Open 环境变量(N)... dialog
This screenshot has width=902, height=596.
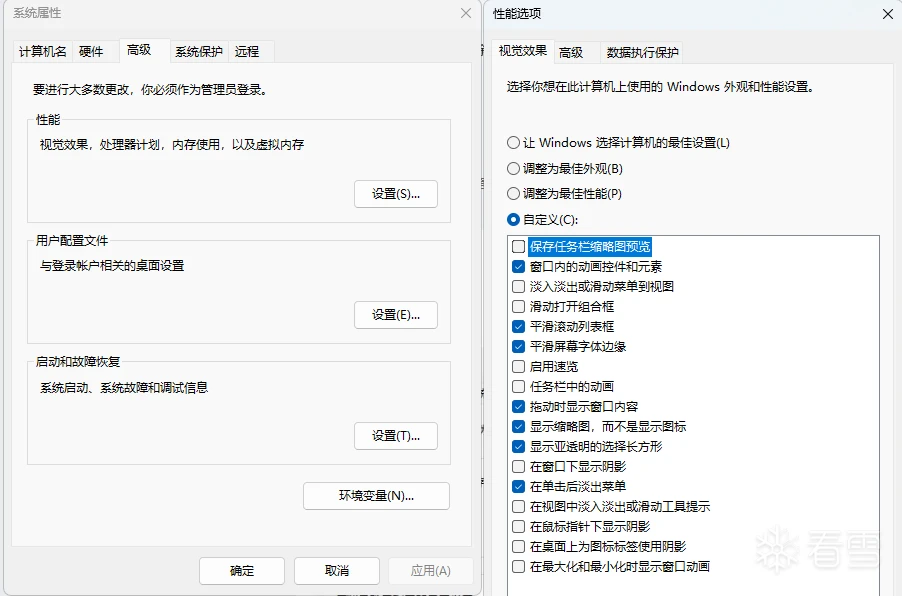pyautogui.click(x=376, y=496)
